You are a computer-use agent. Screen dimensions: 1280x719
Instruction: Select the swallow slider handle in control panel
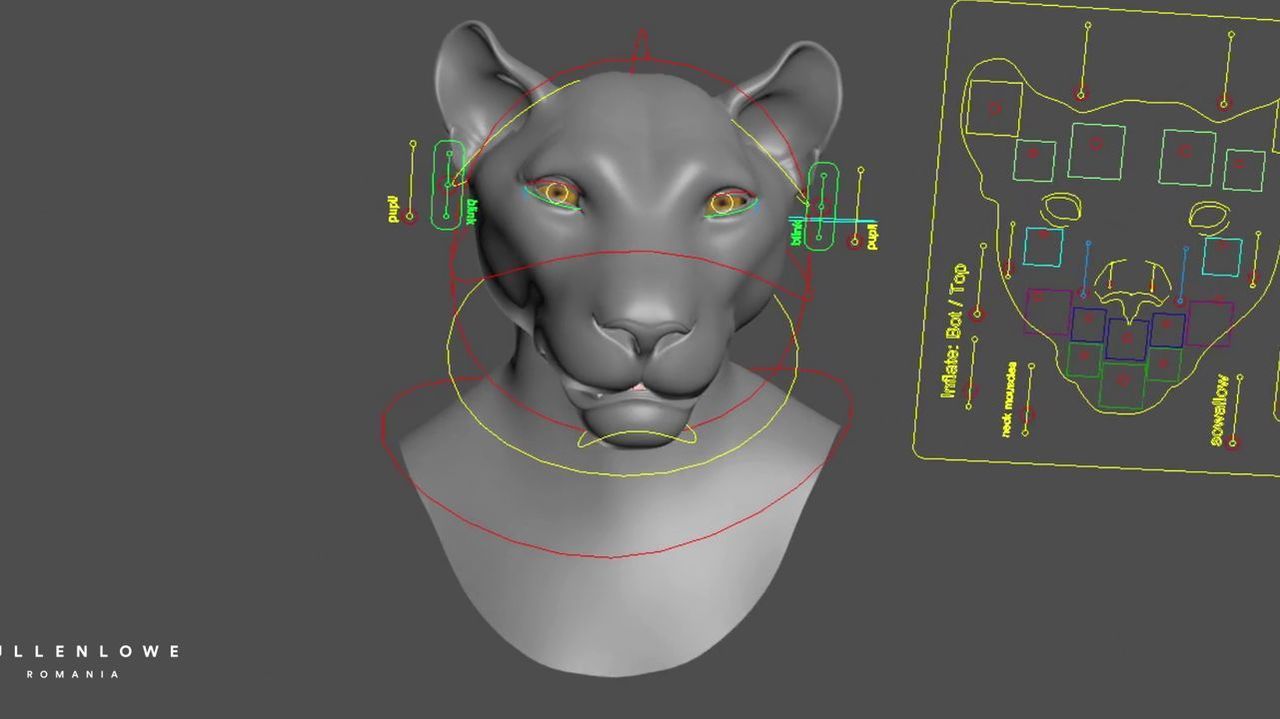click(1233, 442)
